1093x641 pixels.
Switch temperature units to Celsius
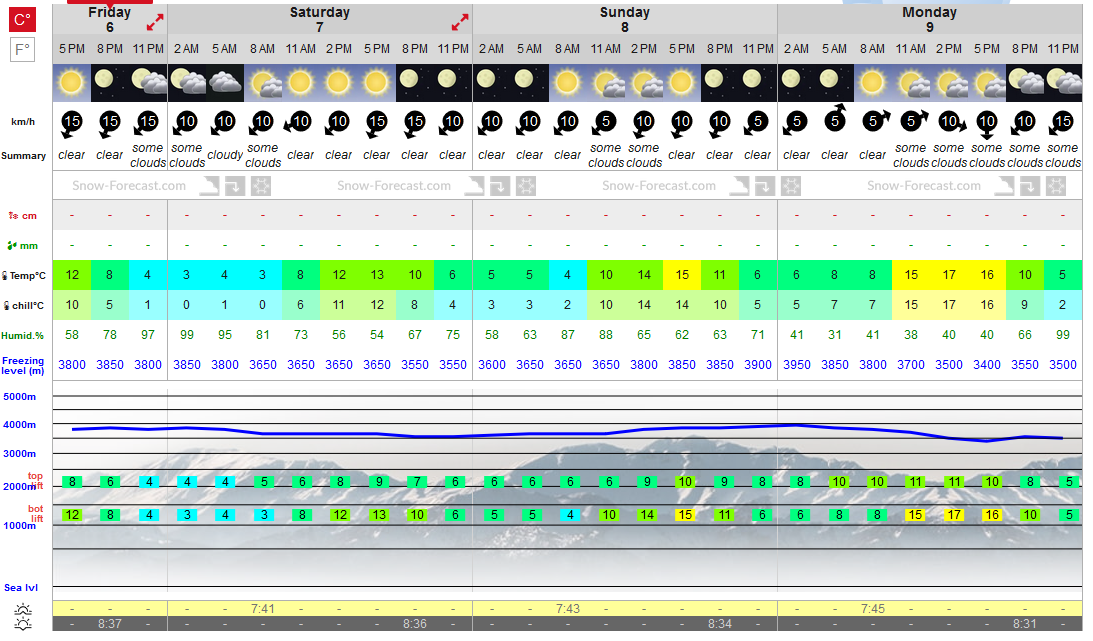tap(22, 19)
